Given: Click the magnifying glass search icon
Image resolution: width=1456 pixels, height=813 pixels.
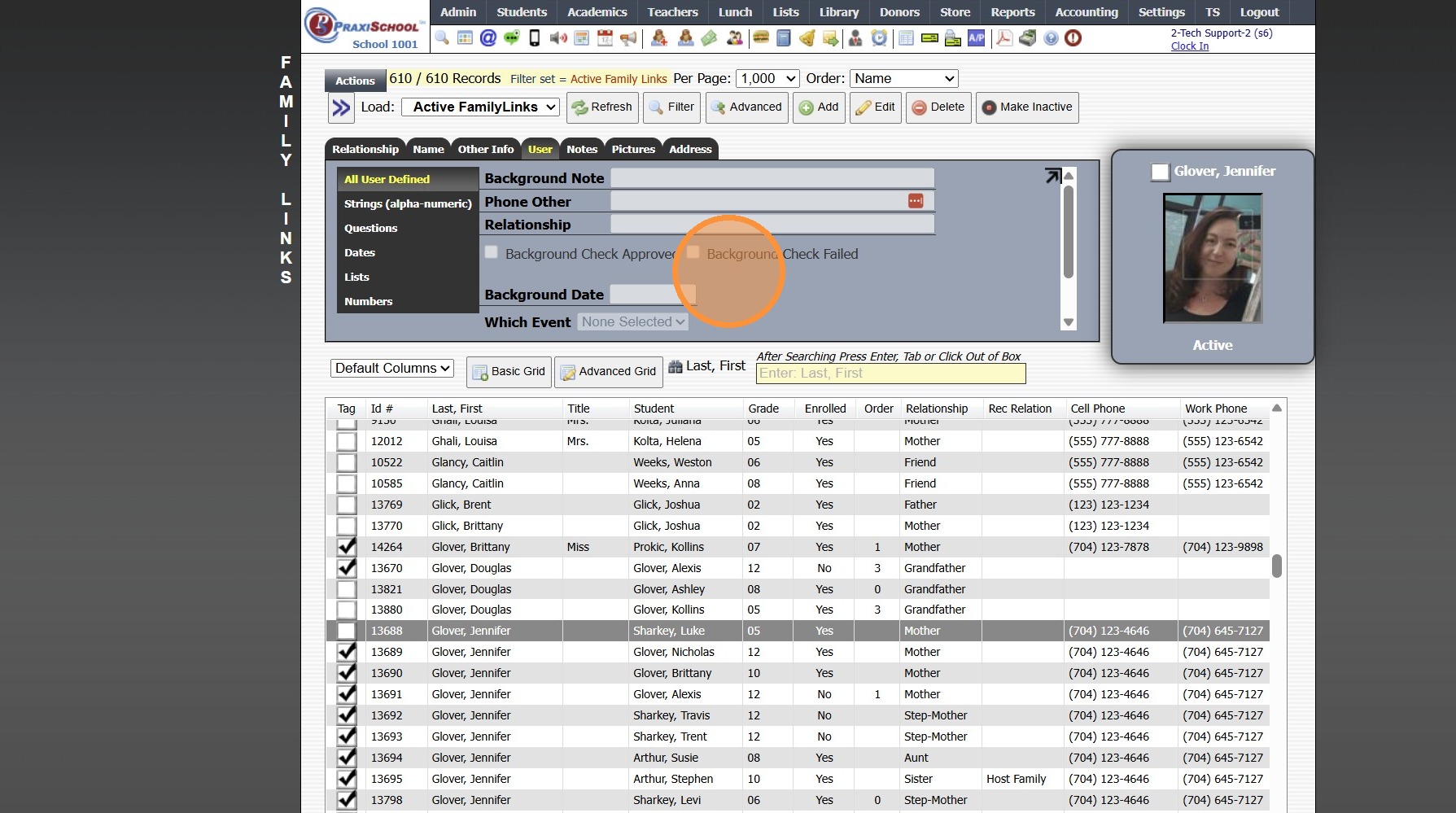Looking at the screenshot, I should [442, 37].
